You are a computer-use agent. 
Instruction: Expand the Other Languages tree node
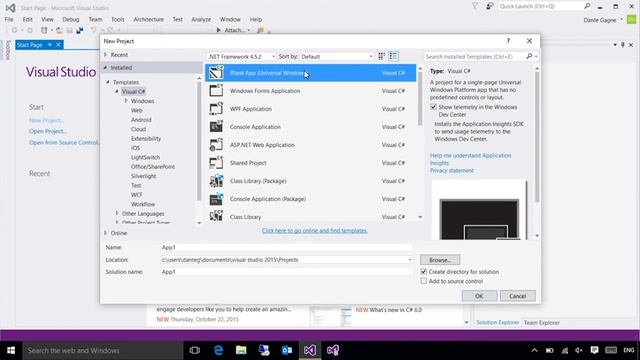click(x=117, y=213)
